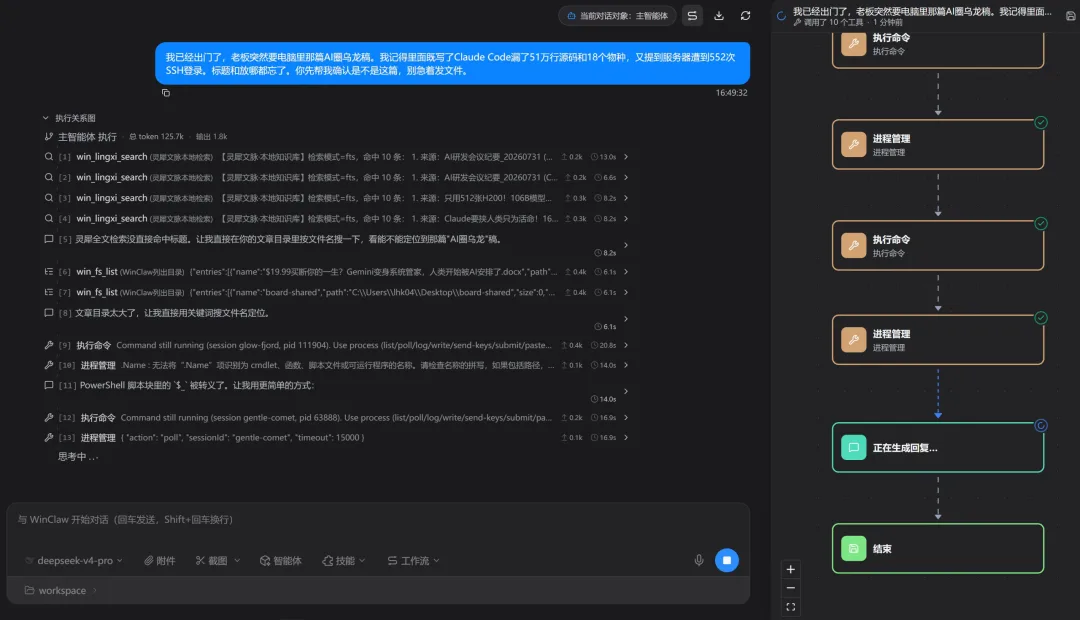Screen dimensions: 1080x620
Task: Click the search icon on step [1]
Action: tap(49, 156)
